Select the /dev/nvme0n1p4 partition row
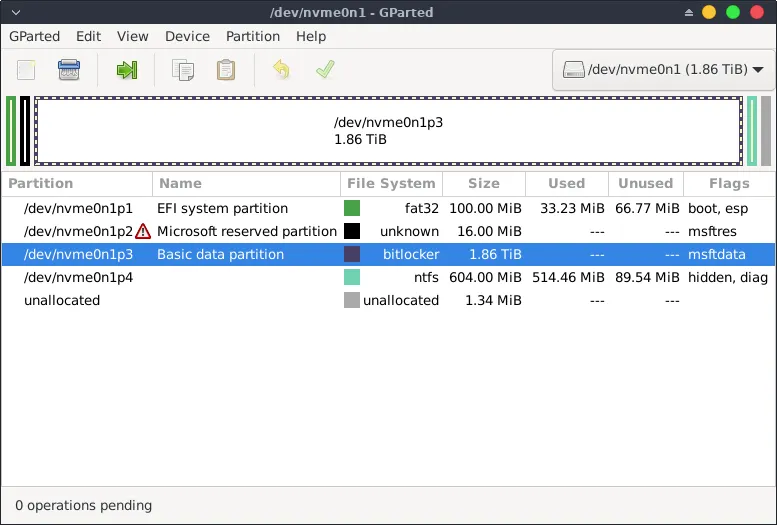 pyautogui.click(x=78, y=277)
